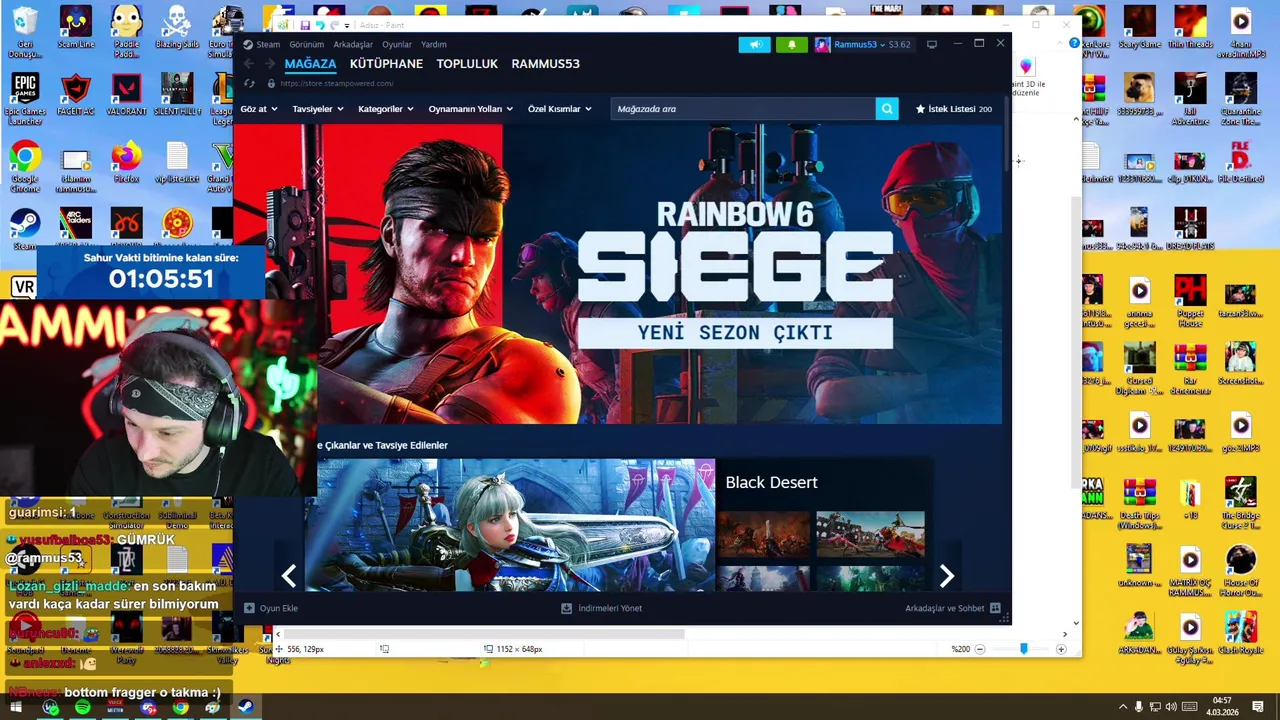1280x720 pixels.
Task: Reload the Steam store page
Action: (249, 84)
